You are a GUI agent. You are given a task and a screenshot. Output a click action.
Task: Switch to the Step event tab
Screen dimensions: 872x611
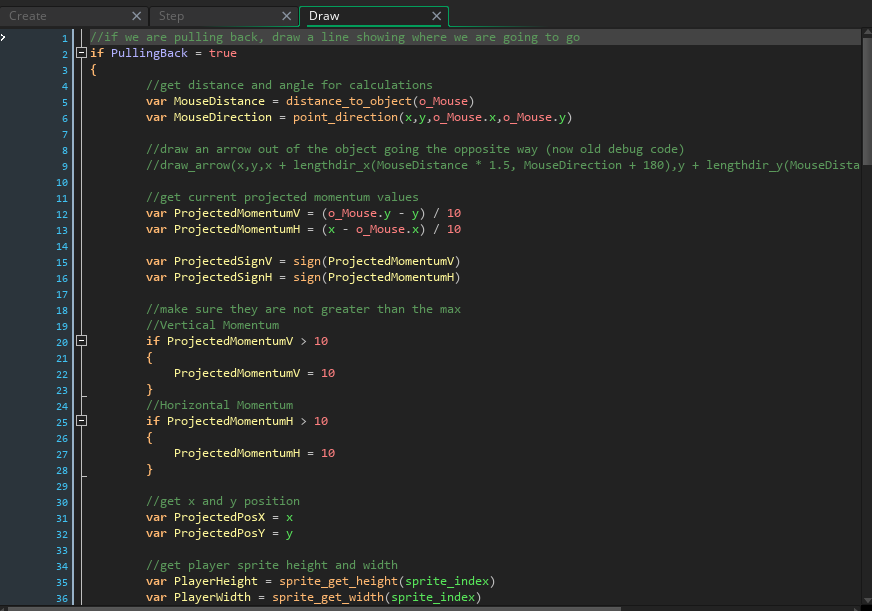[x=171, y=16]
